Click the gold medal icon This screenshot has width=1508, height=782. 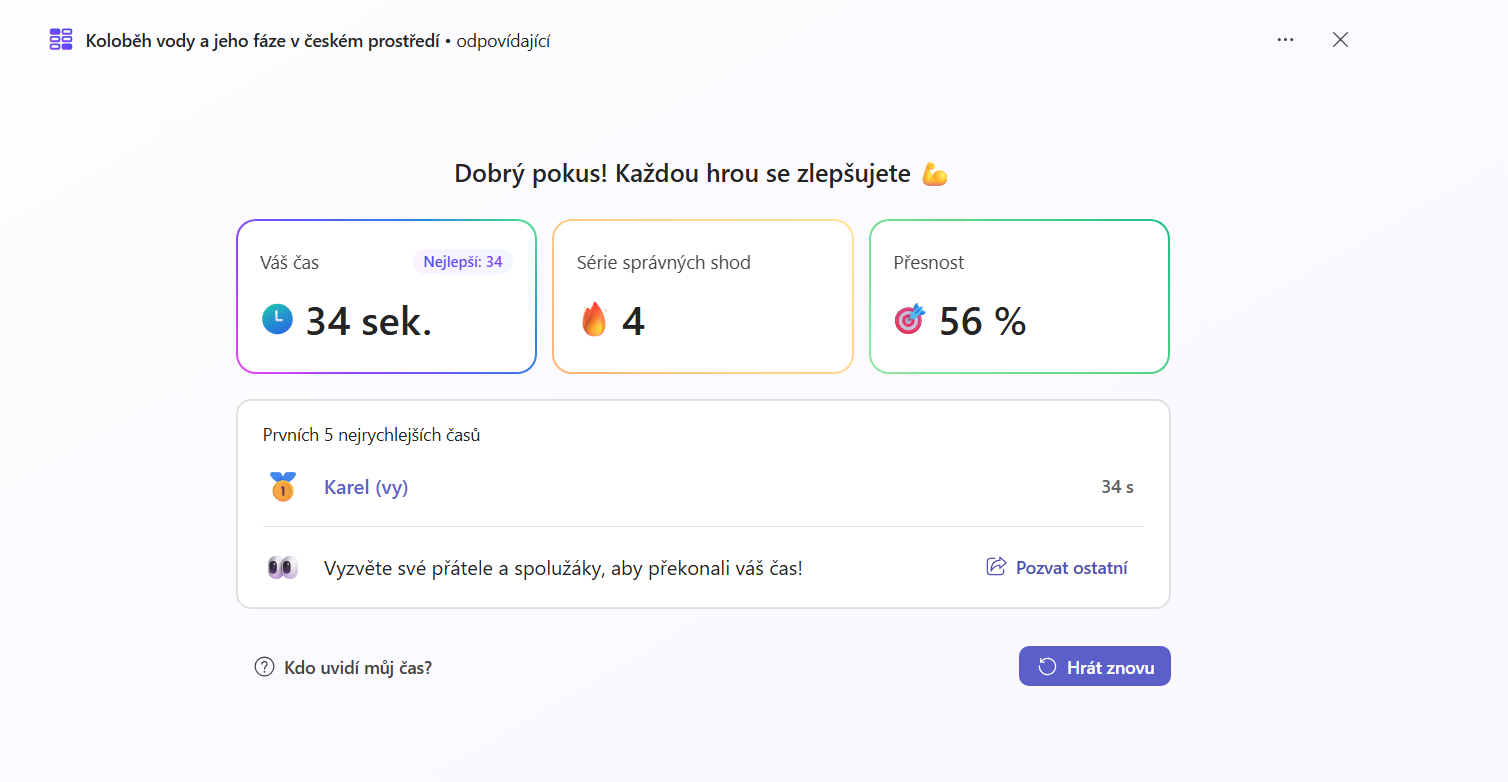283,487
